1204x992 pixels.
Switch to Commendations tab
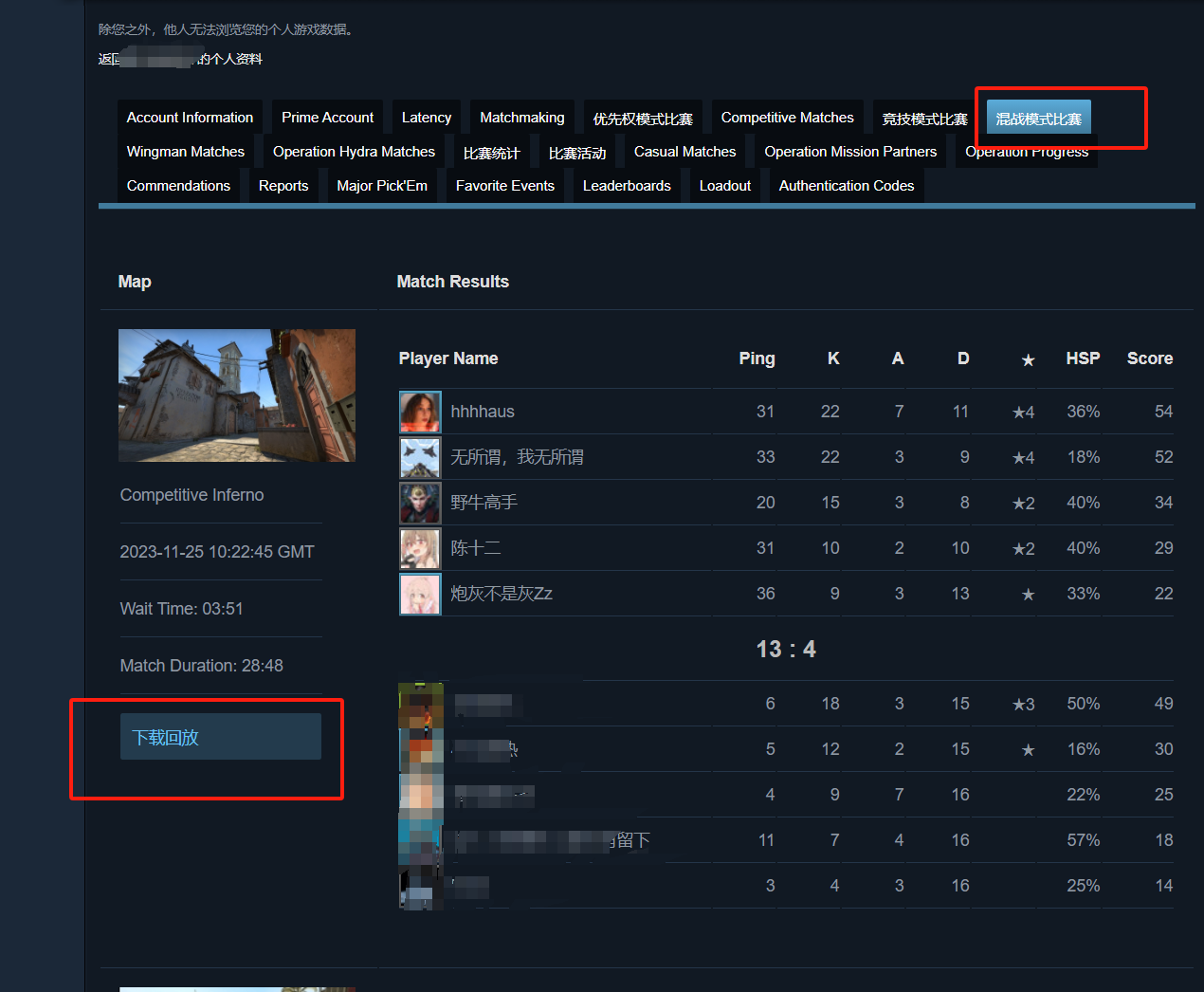pyautogui.click(x=178, y=186)
